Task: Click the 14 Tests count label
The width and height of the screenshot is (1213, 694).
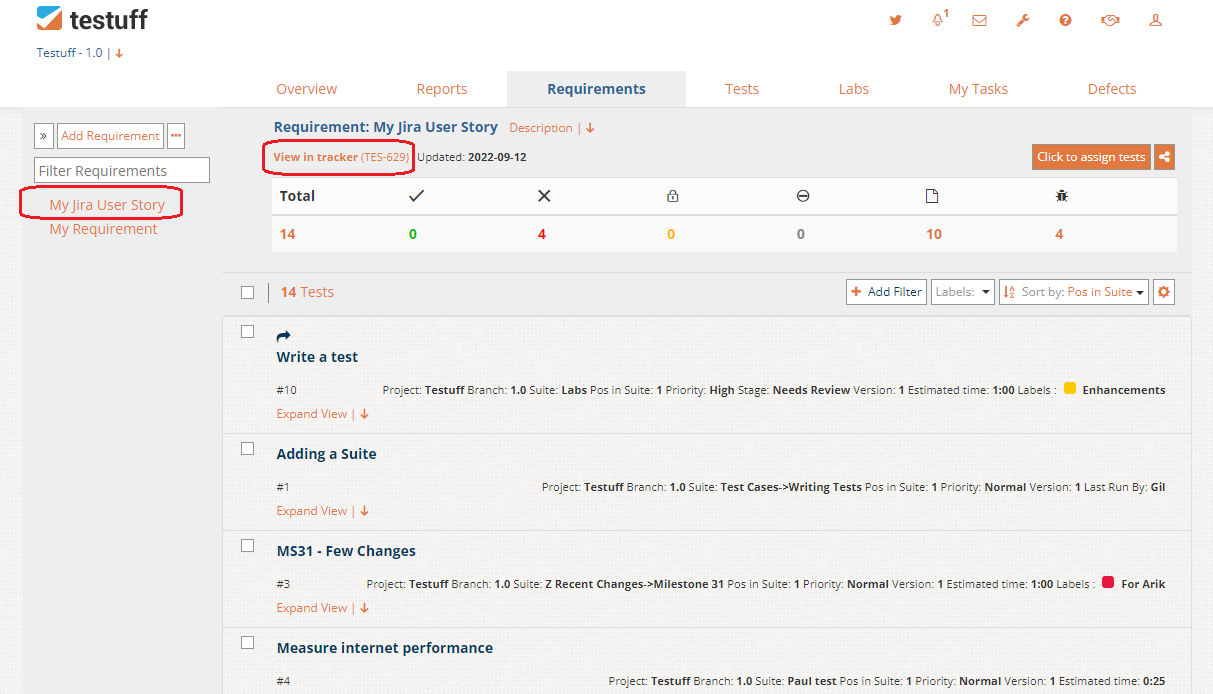Action: [x=307, y=292]
